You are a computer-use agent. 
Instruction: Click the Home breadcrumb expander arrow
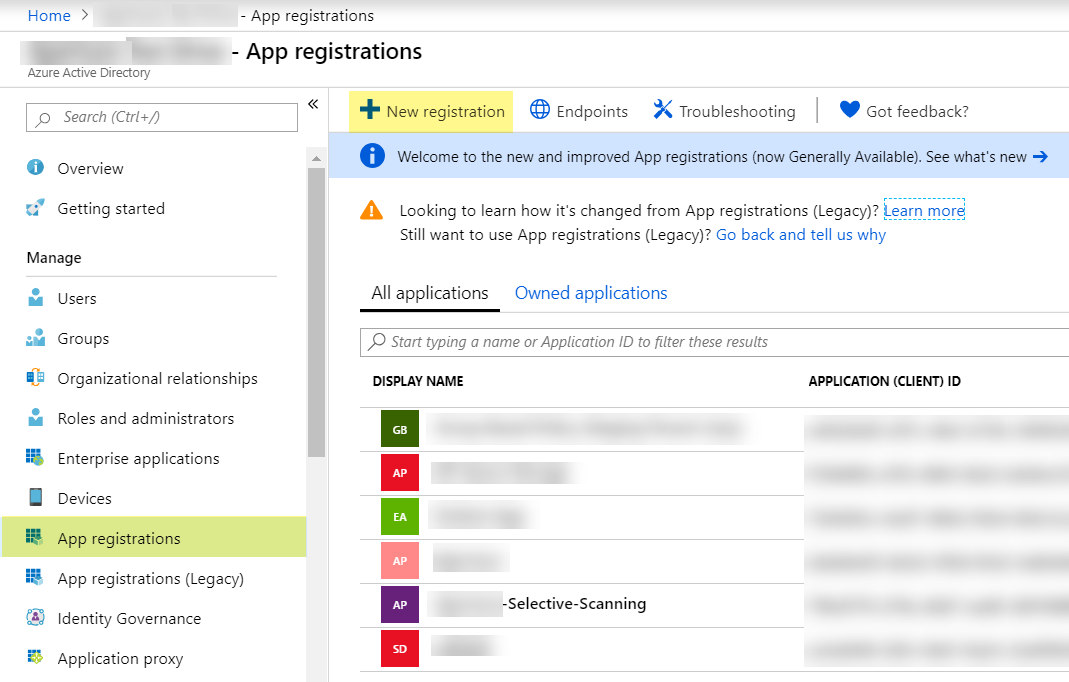click(x=85, y=15)
